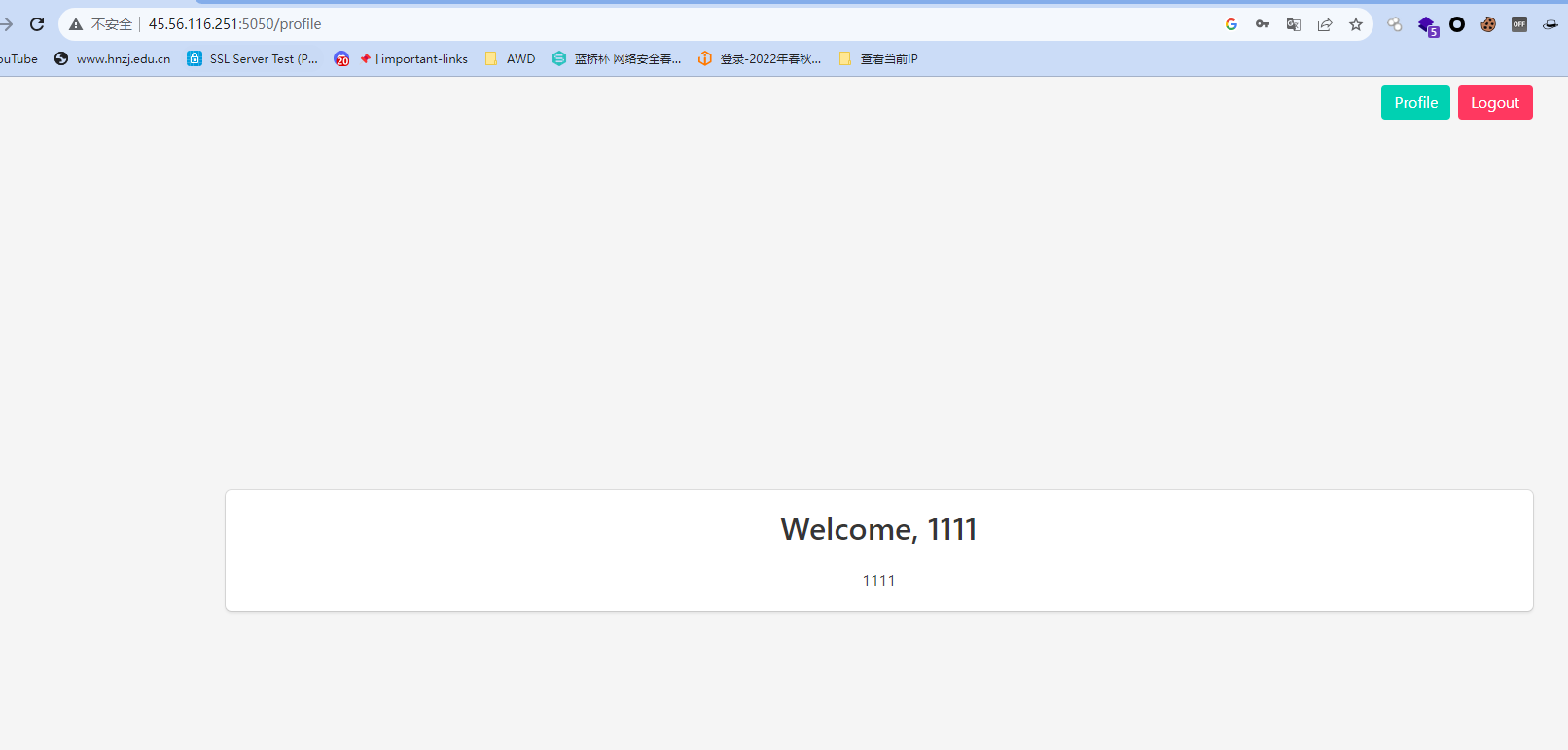The height and width of the screenshot is (750, 1568).
Task: Click the address bar URL field
Action: 671,24
